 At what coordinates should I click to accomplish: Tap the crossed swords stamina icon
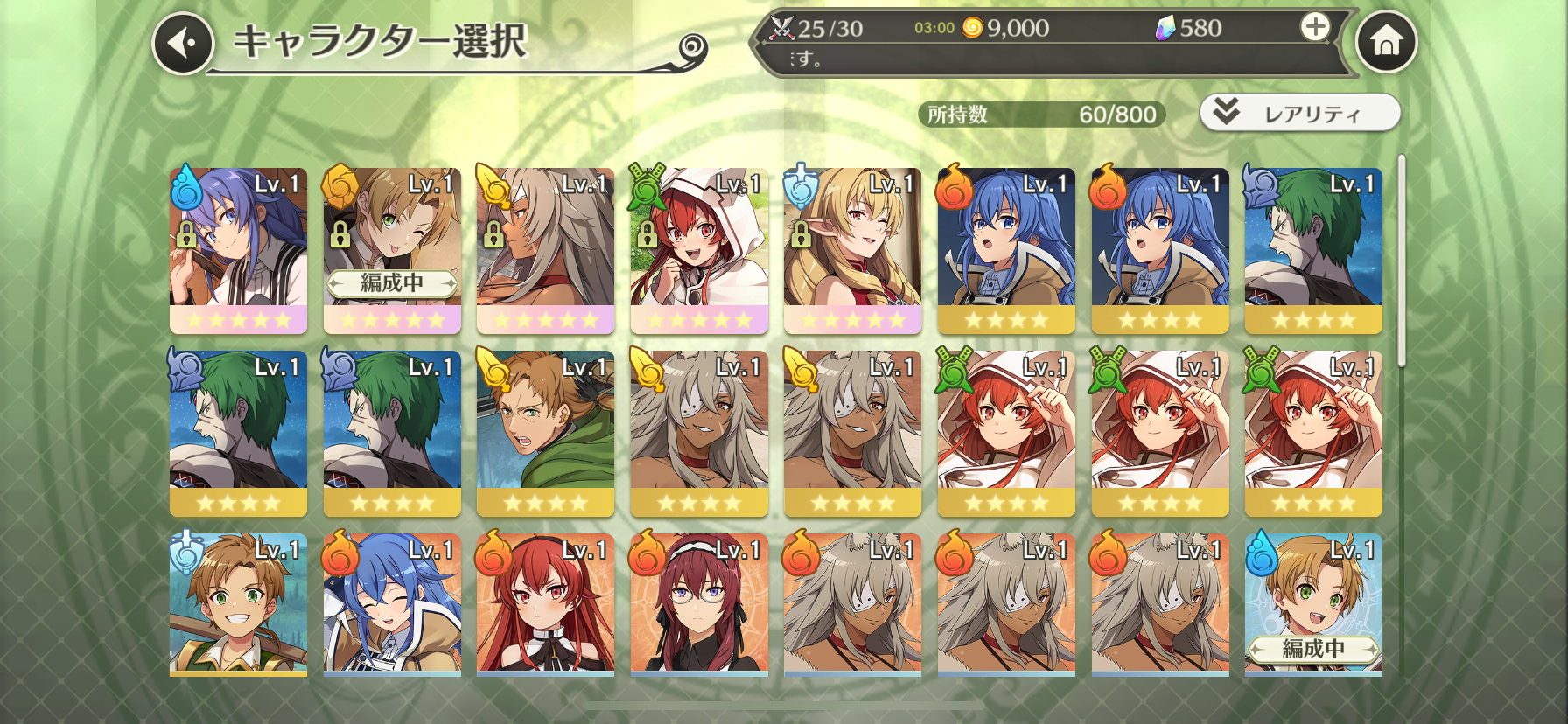coord(781,28)
